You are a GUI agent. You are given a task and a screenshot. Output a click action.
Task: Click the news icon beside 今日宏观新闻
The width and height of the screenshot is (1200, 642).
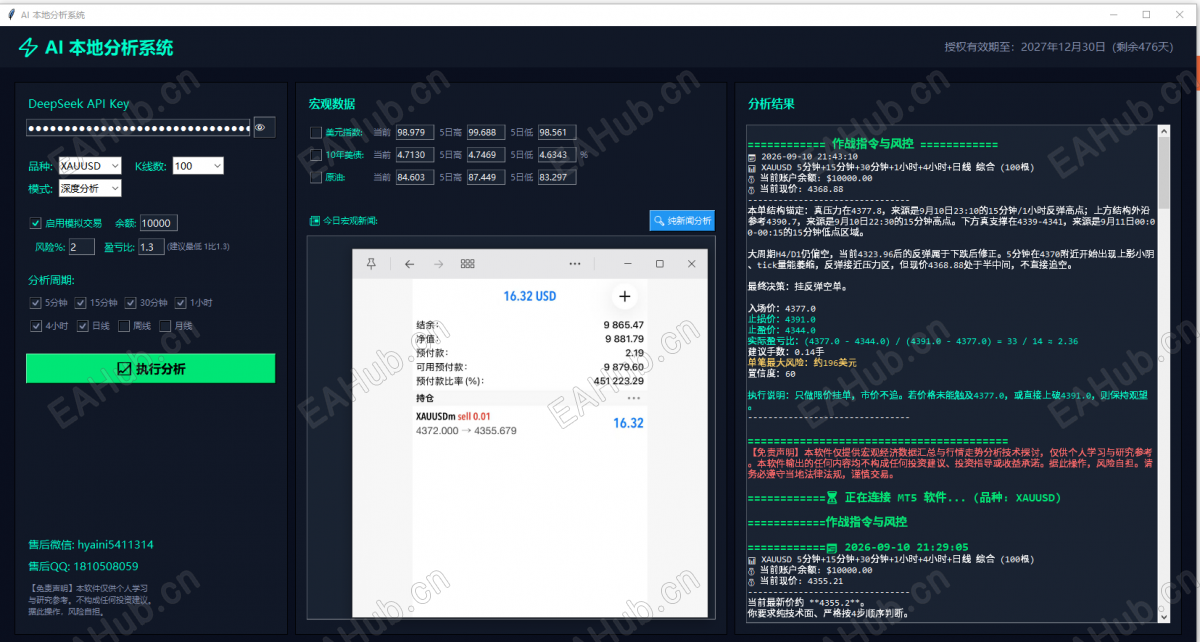point(313,221)
